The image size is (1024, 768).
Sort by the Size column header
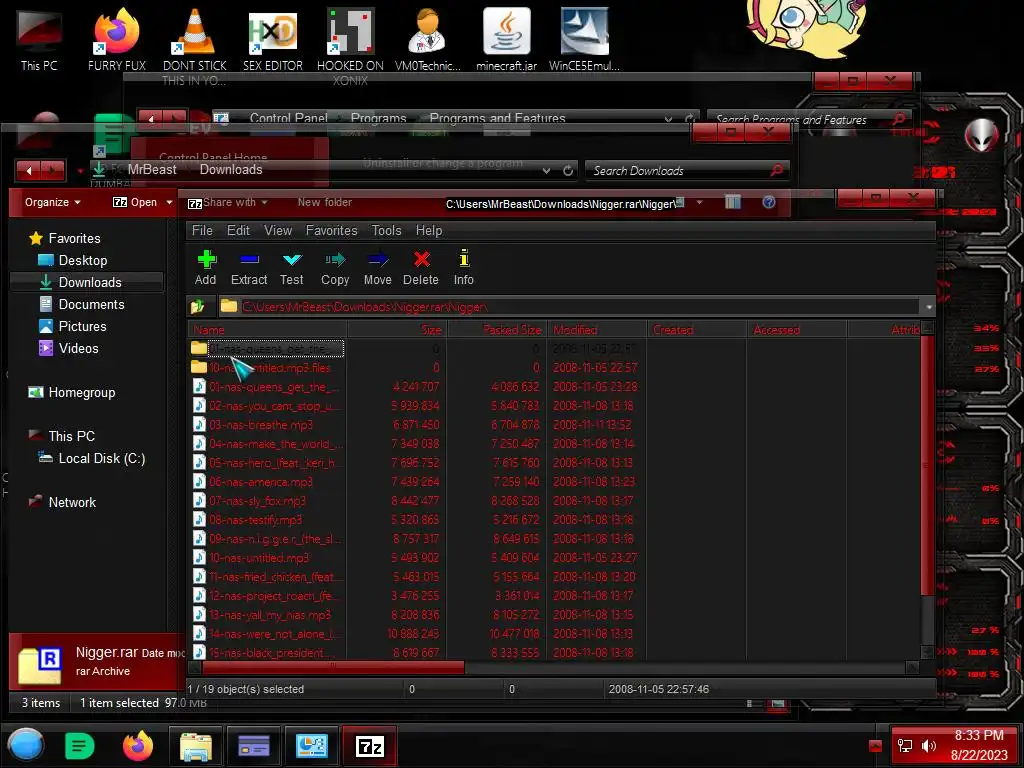(x=396, y=330)
